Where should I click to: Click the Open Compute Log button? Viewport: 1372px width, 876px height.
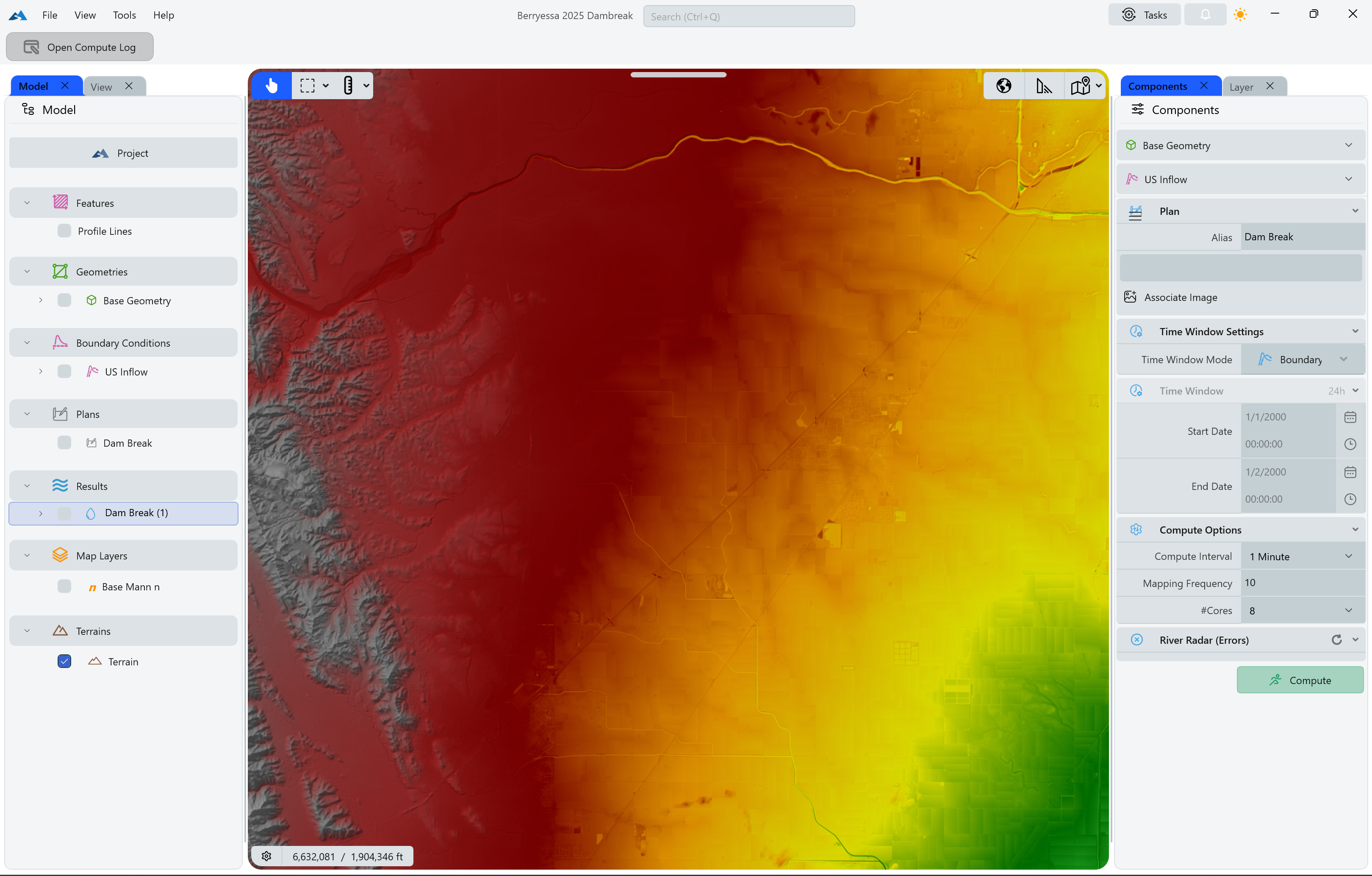point(80,47)
